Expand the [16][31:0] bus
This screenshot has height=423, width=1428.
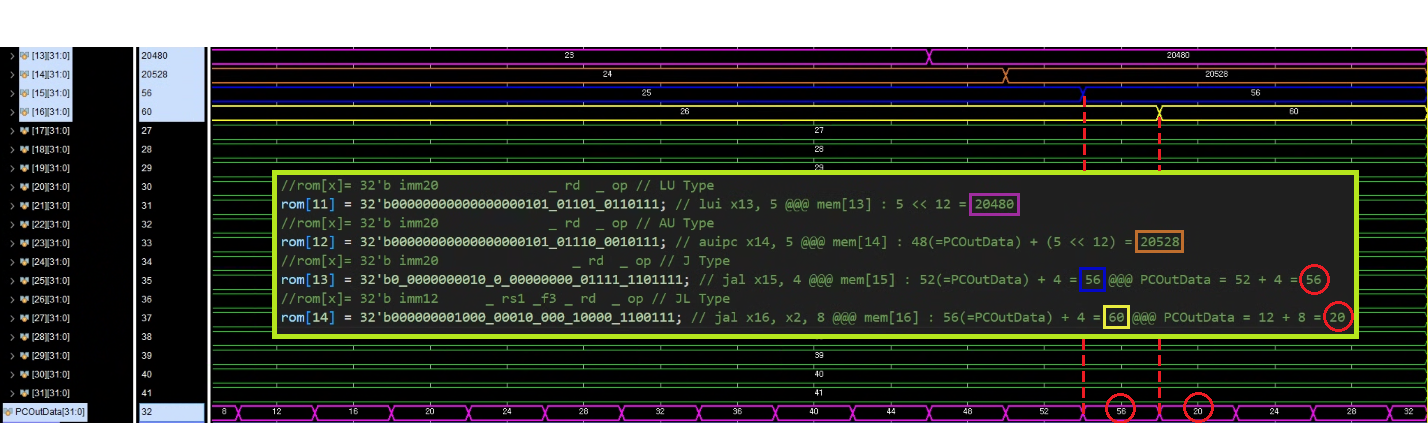(x=12, y=112)
